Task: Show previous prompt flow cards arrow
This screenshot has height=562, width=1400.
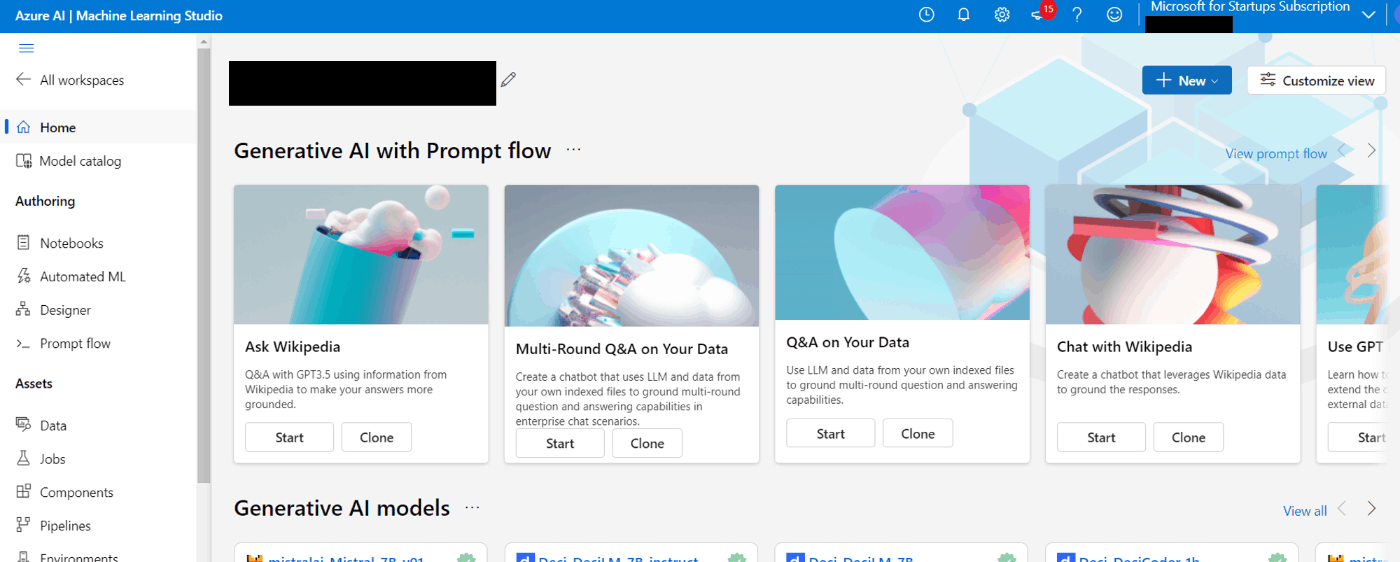Action: click(1343, 151)
